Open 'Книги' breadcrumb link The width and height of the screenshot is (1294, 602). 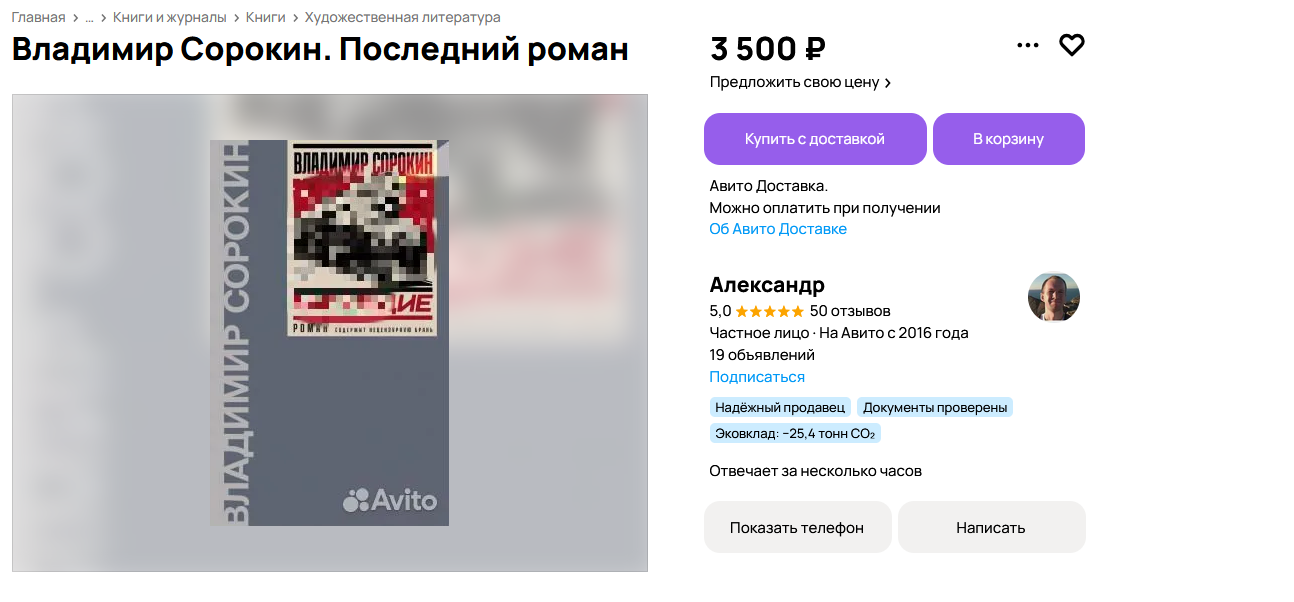coord(266,17)
